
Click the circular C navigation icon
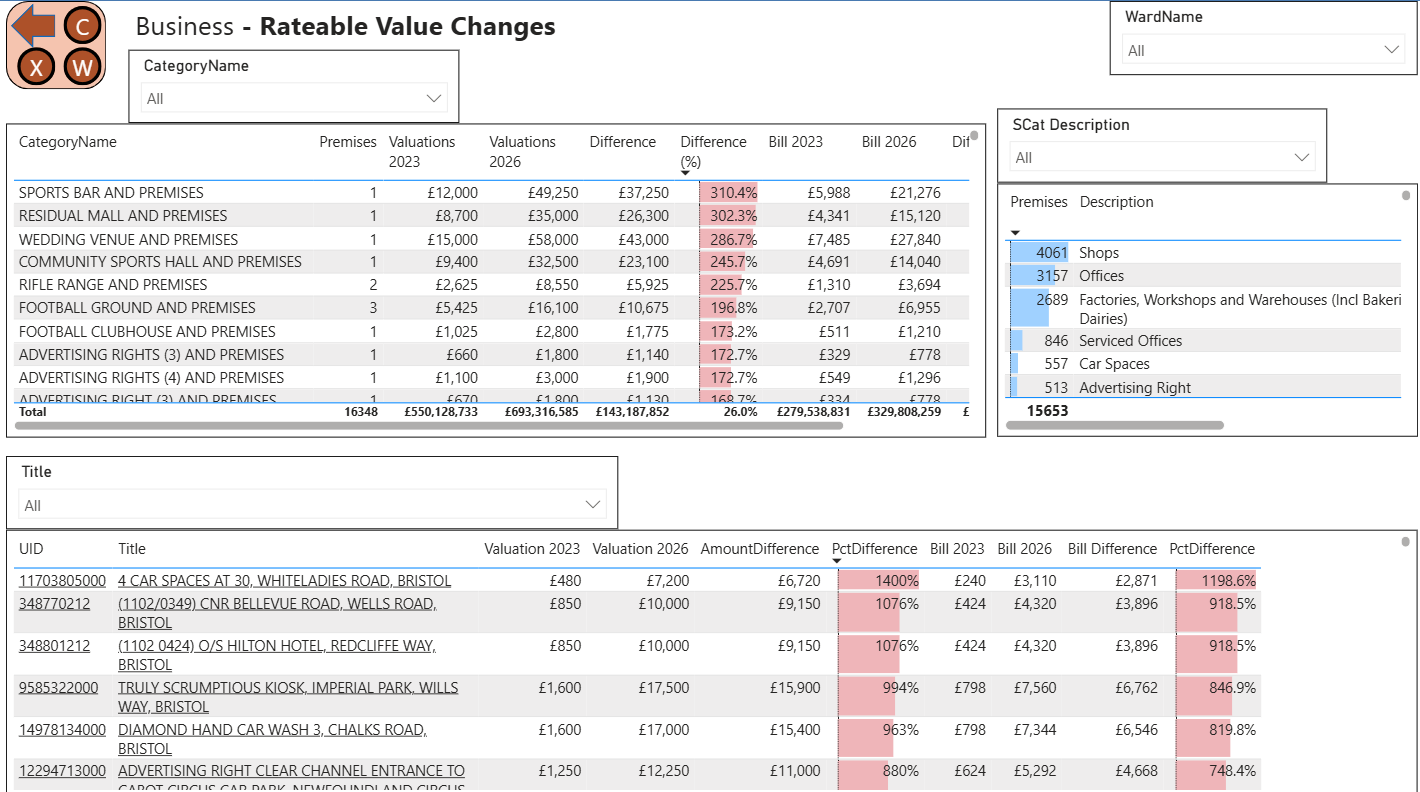click(x=83, y=27)
